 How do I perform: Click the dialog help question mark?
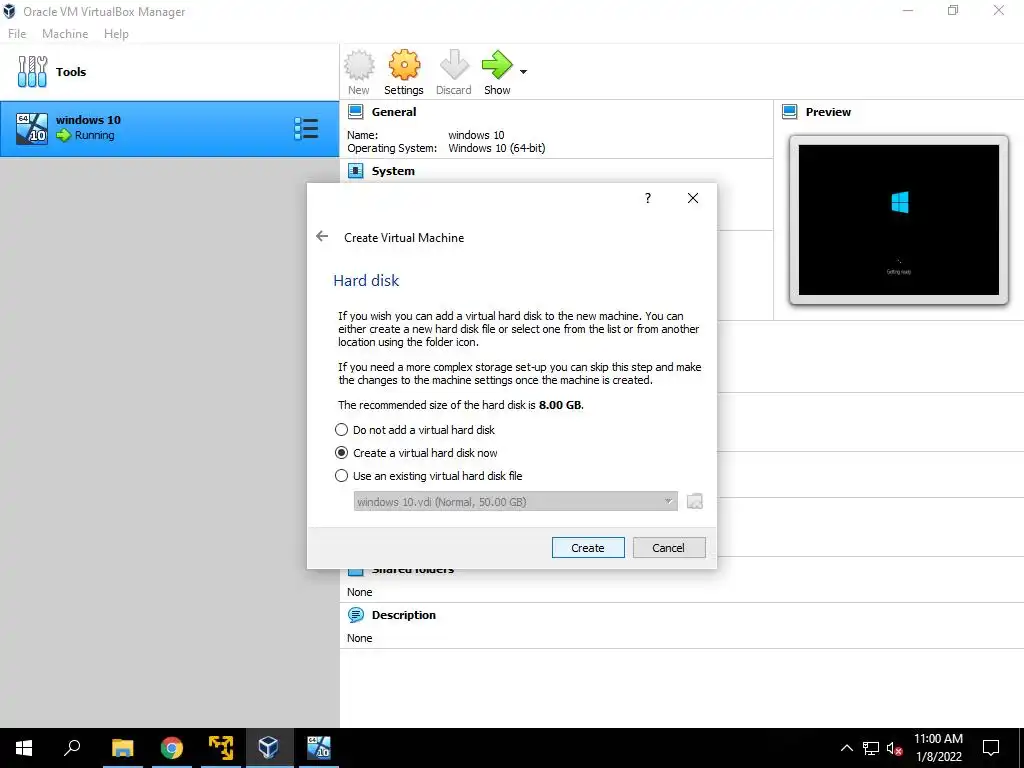pos(648,198)
